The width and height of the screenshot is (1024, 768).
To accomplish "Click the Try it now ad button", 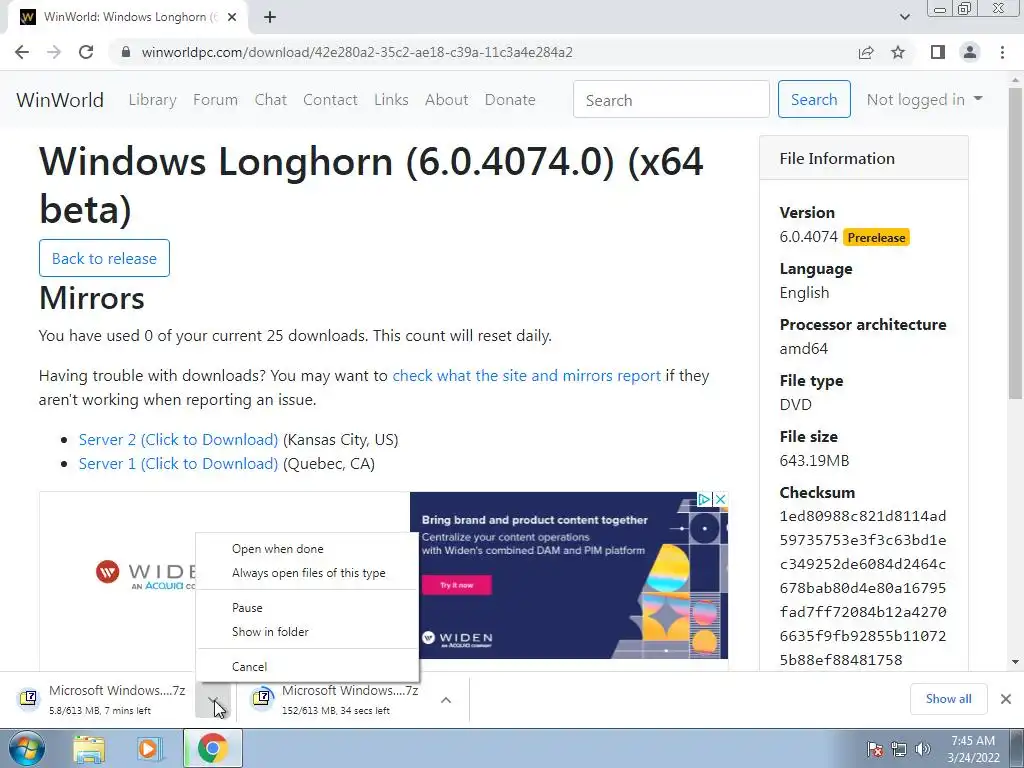I will click(456, 585).
